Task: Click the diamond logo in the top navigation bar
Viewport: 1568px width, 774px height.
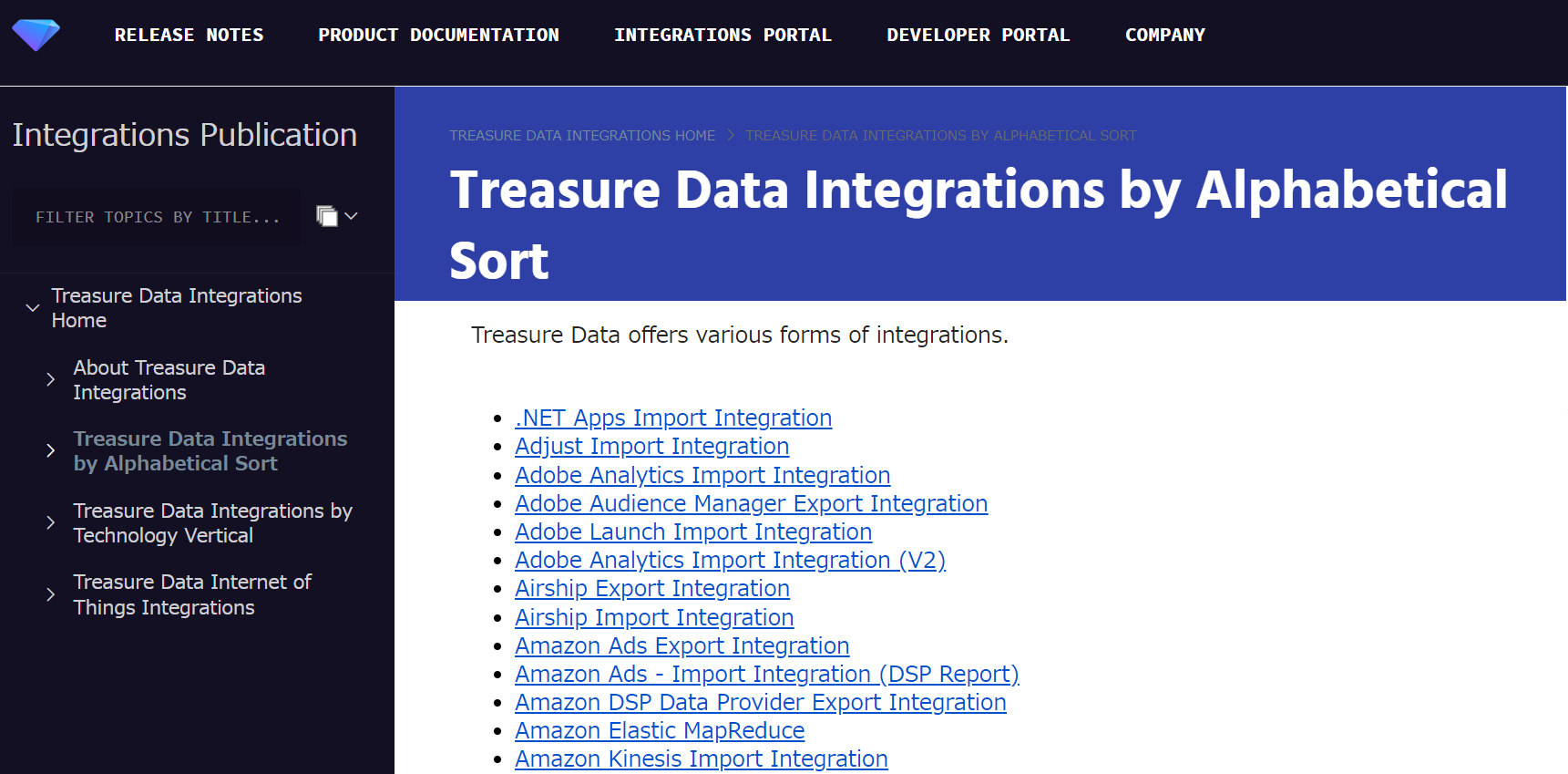Action: click(x=35, y=34)
